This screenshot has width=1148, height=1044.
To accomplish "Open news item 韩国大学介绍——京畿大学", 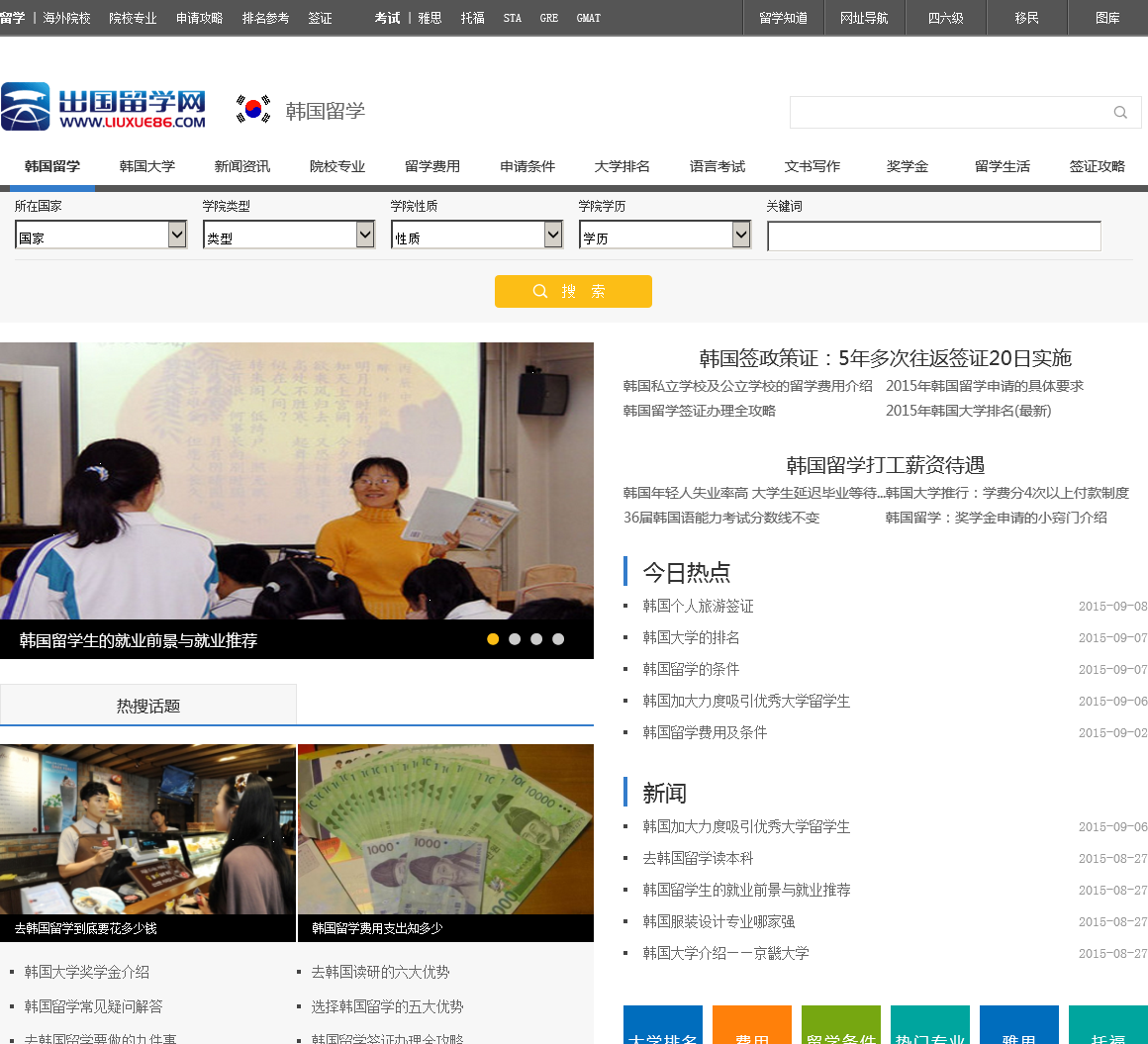I will 725,953.
